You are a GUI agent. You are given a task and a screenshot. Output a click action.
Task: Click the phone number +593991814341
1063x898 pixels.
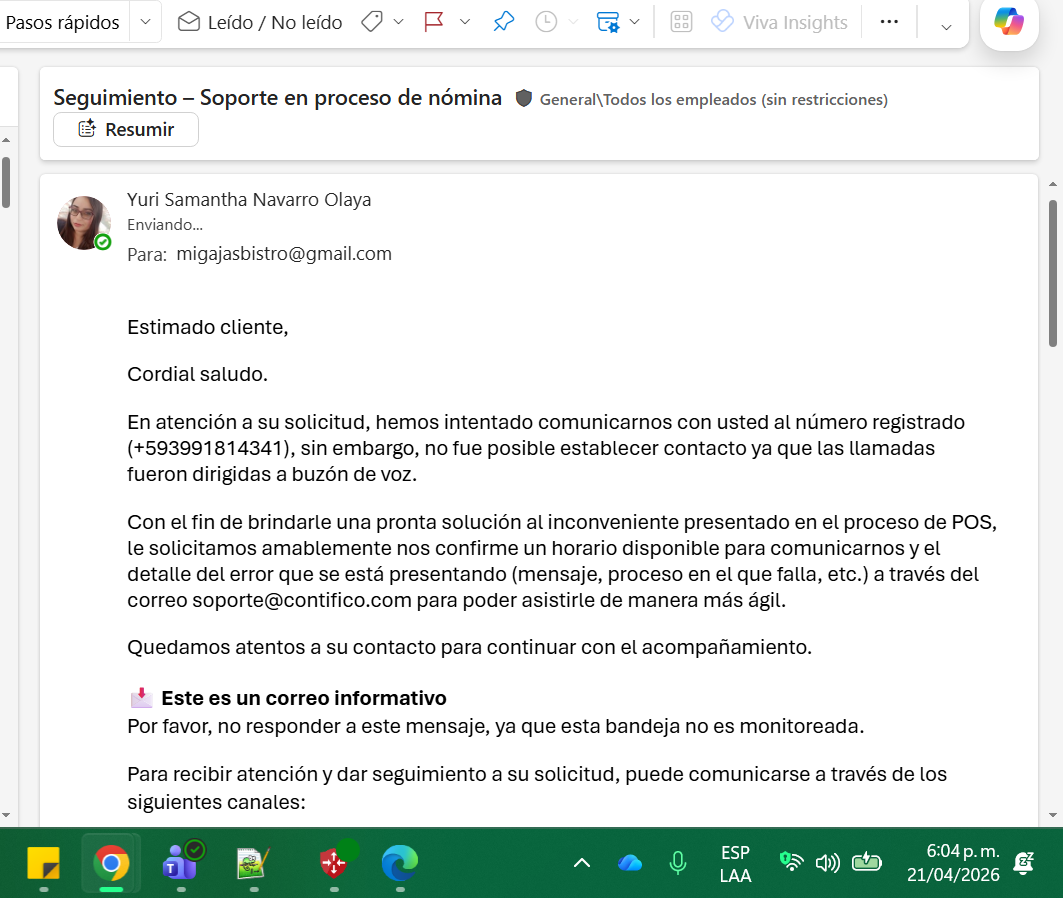pos(209,449)
